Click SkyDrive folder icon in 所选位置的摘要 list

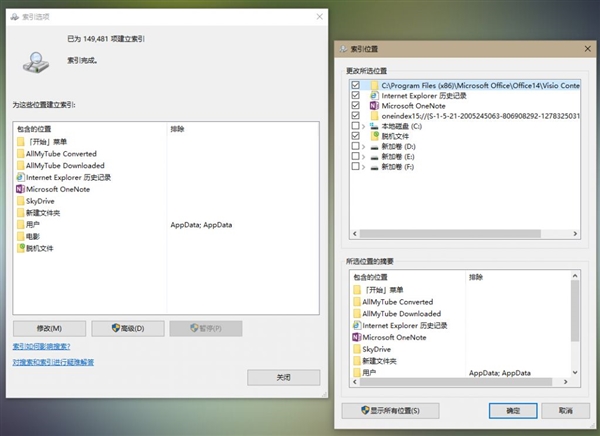(357, 349)
